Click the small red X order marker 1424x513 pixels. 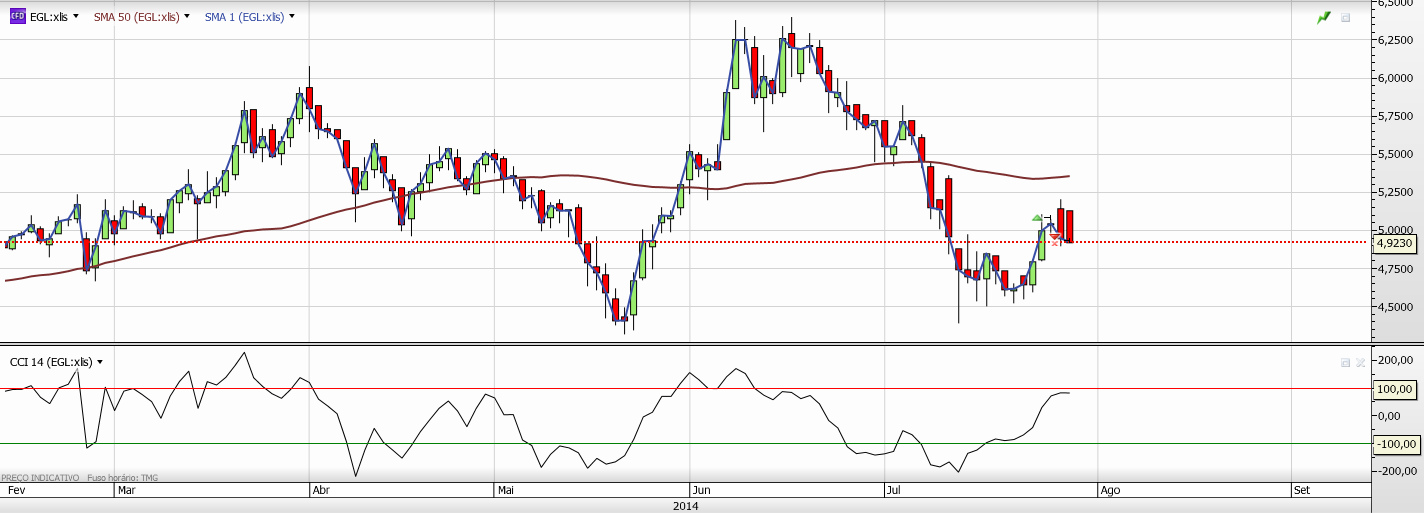click(x=1055, y=242)
